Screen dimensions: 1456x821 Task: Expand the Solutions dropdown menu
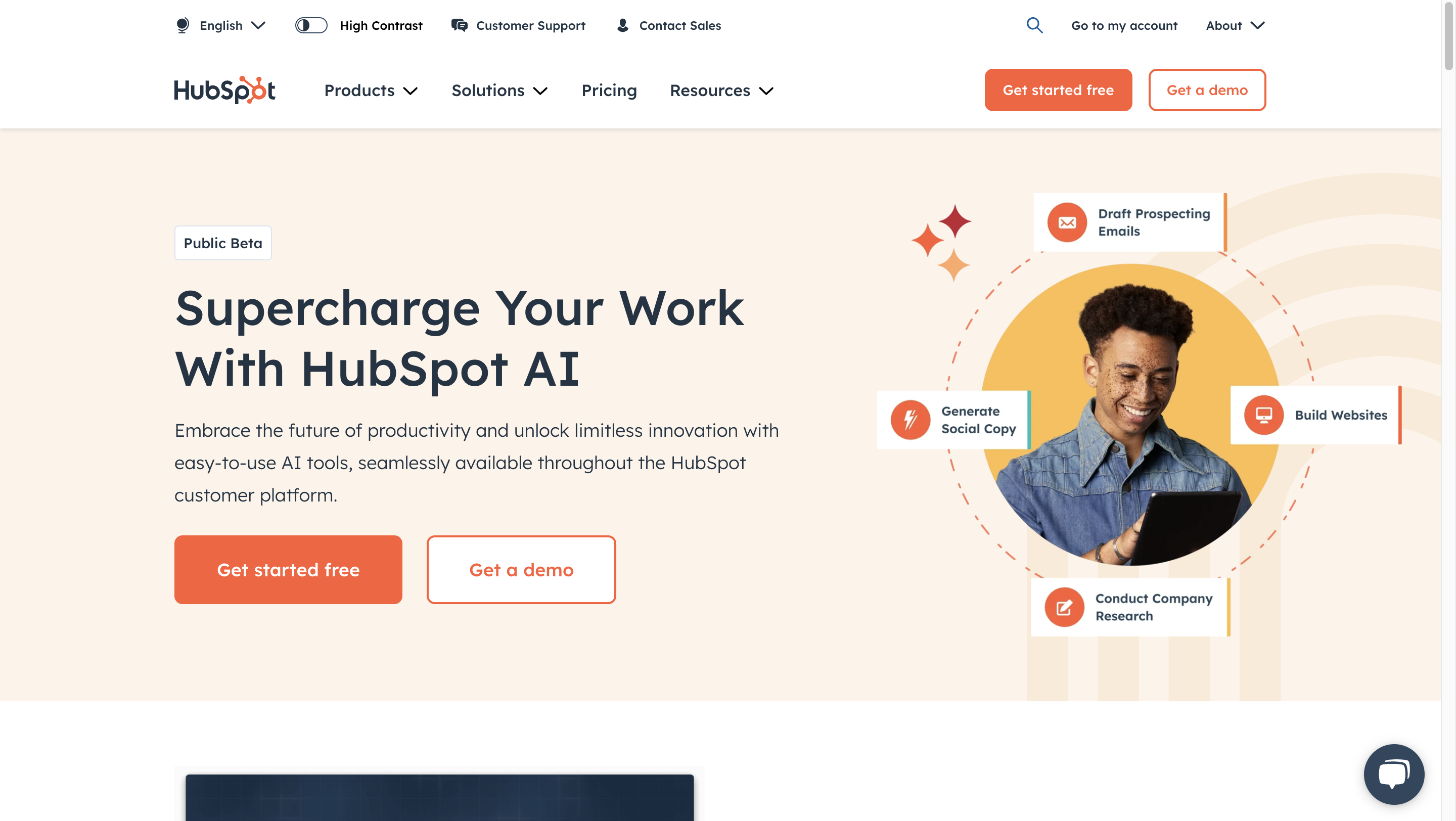tap(499, 90)
